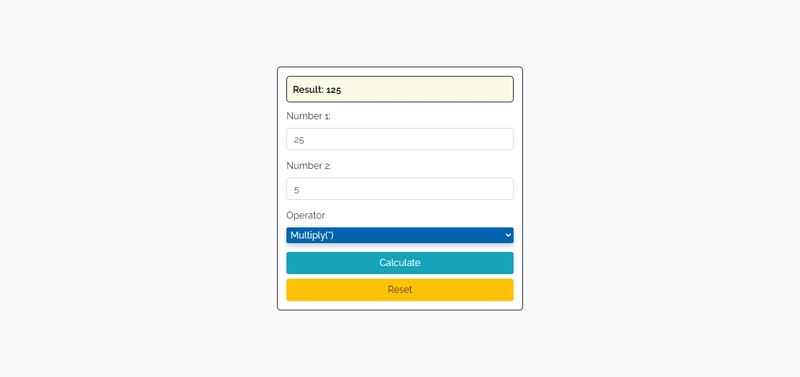Open the Multiply(*) operator dropdown
The image size is (800, 377).
click(x=399, y=235)
